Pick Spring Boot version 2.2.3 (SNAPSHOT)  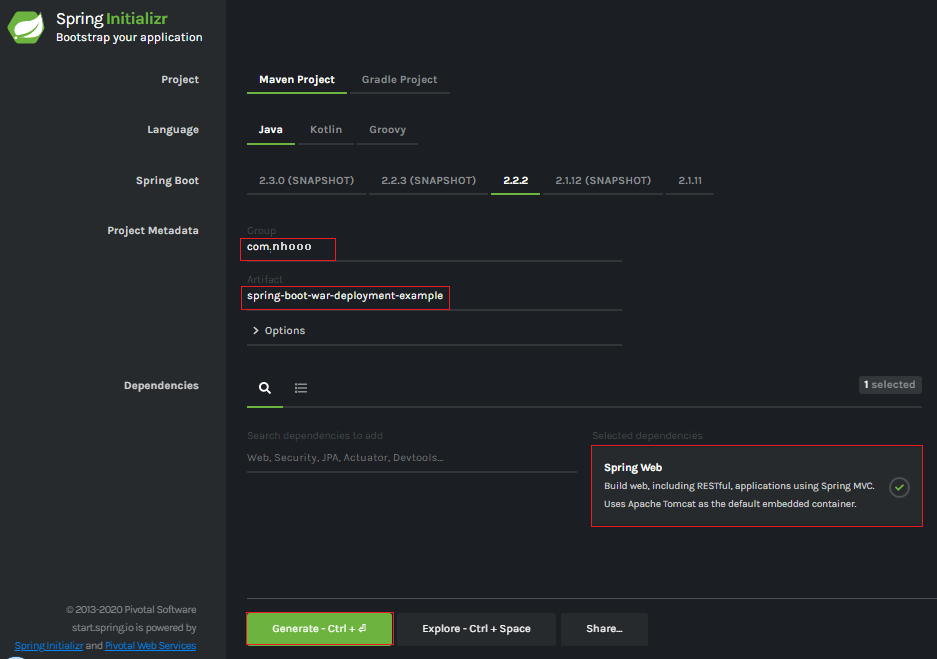pyautogui.click(x=428, y=181)
